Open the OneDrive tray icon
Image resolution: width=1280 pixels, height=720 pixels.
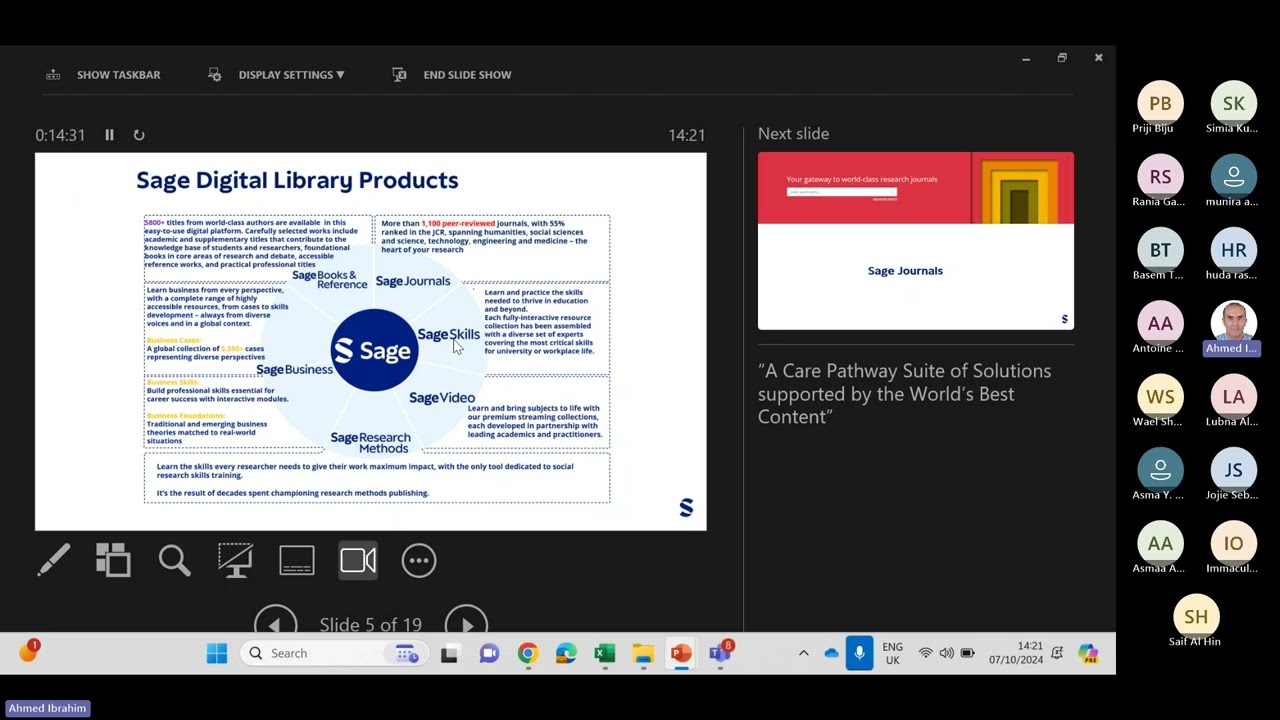click(831, 653)
